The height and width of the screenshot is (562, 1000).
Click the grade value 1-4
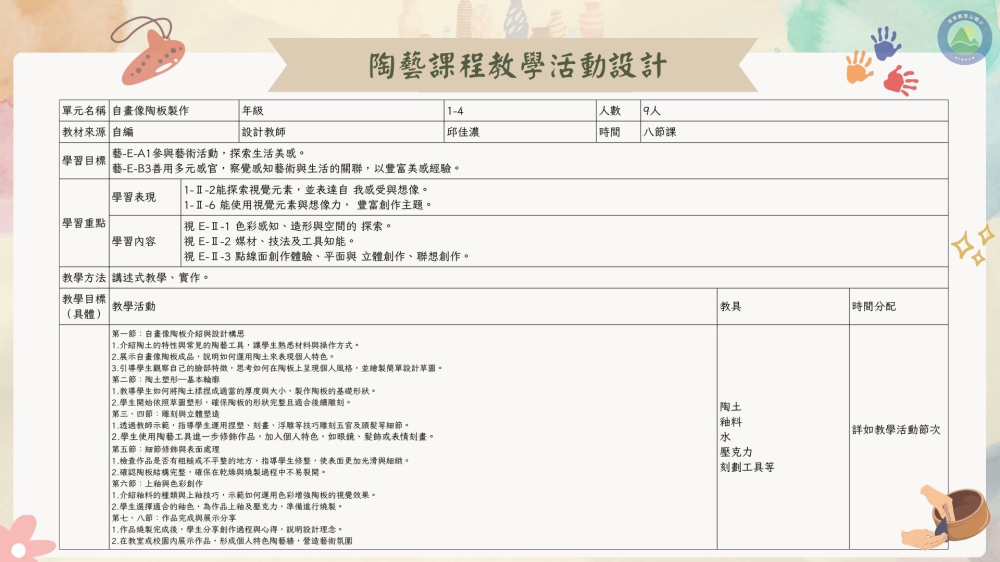coord(455,111)
